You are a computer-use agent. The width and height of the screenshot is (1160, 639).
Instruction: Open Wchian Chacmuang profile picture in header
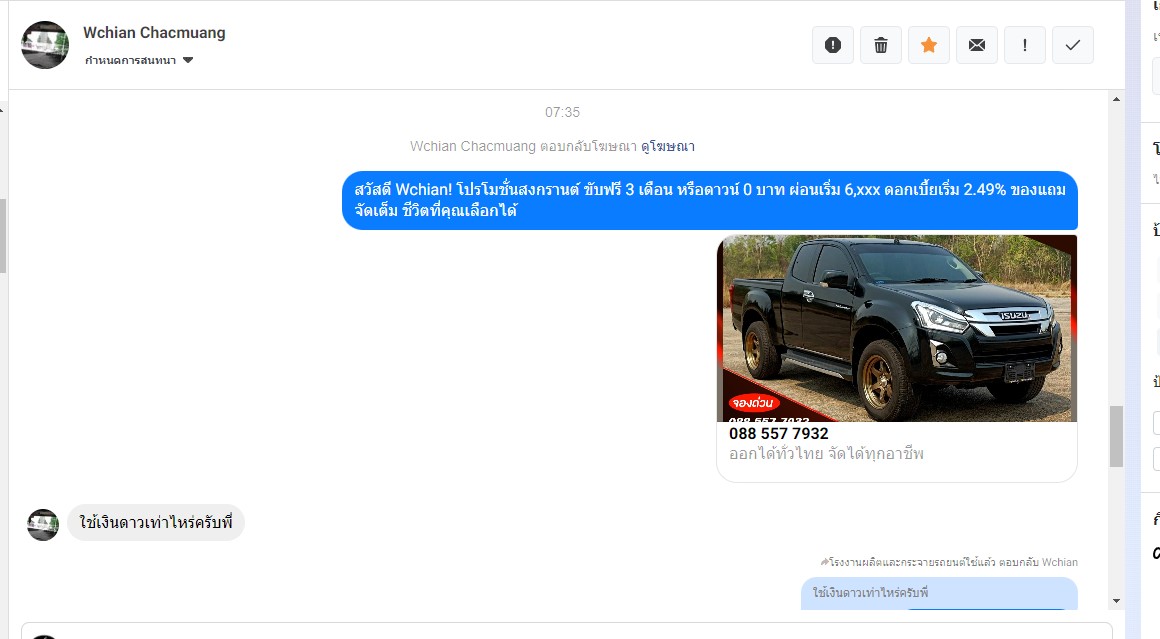tap(45, 45)
